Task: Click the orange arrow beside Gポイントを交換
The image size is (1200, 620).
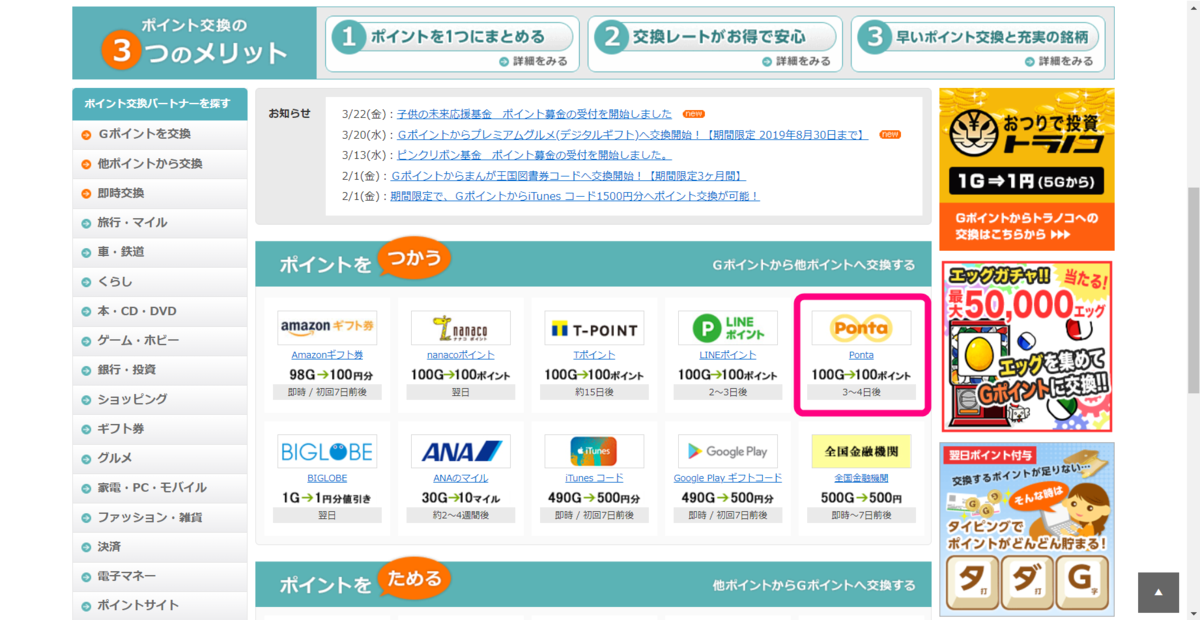Action: coord(87,134)
